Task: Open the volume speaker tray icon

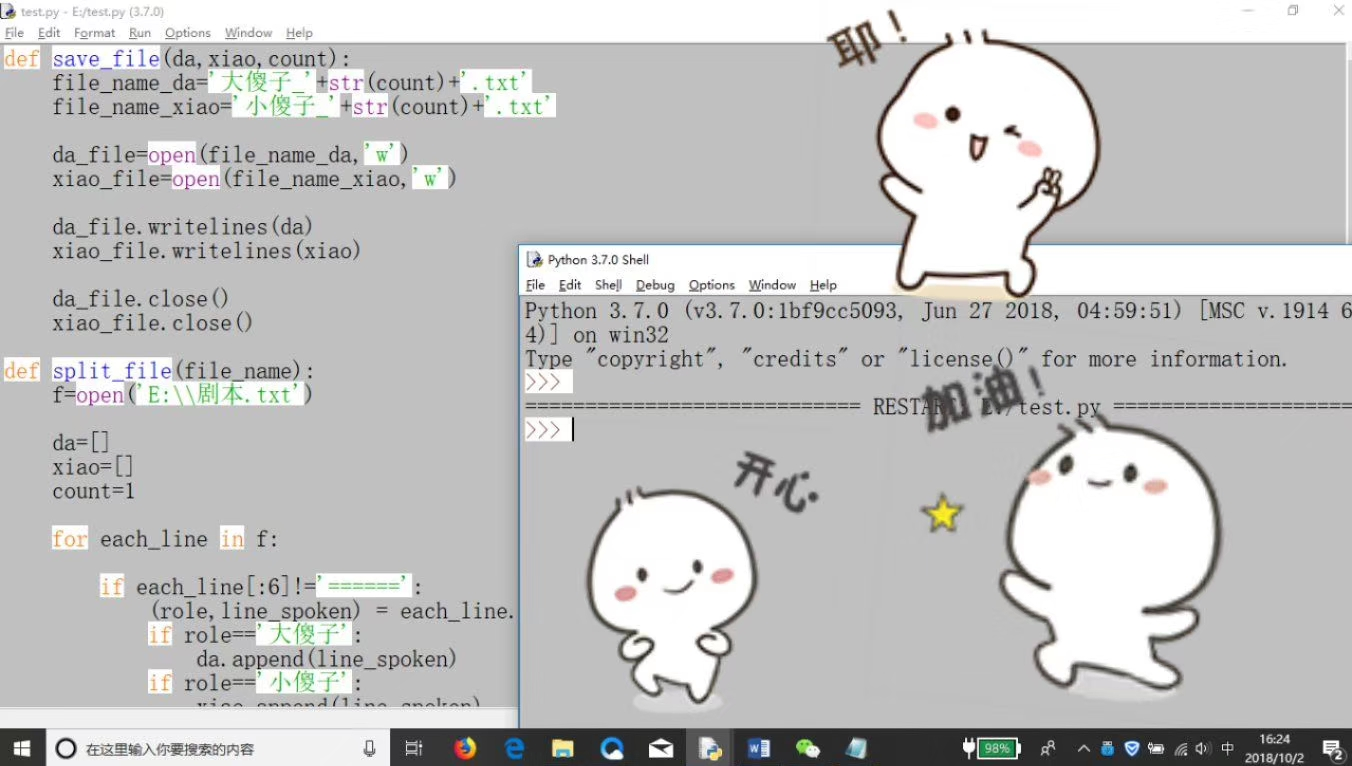Action: [x=1204, y=748]
